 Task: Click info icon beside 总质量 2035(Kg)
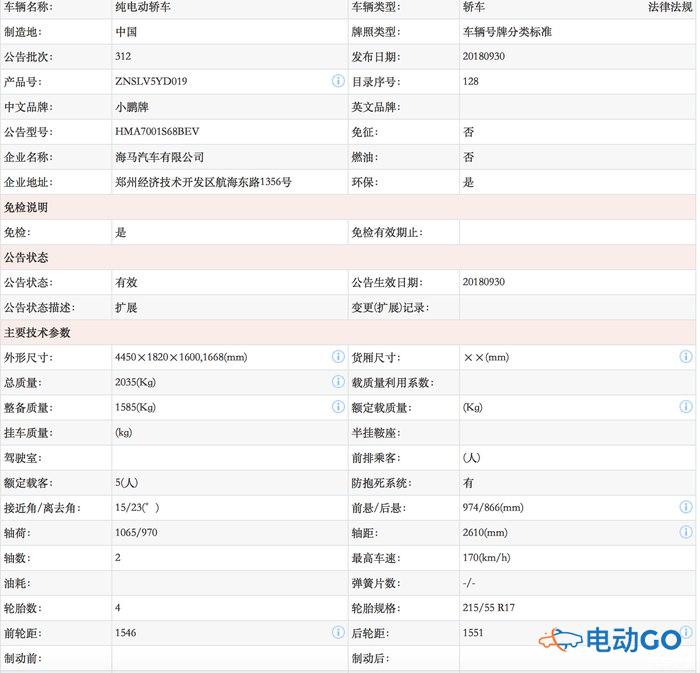coord(338,382)
